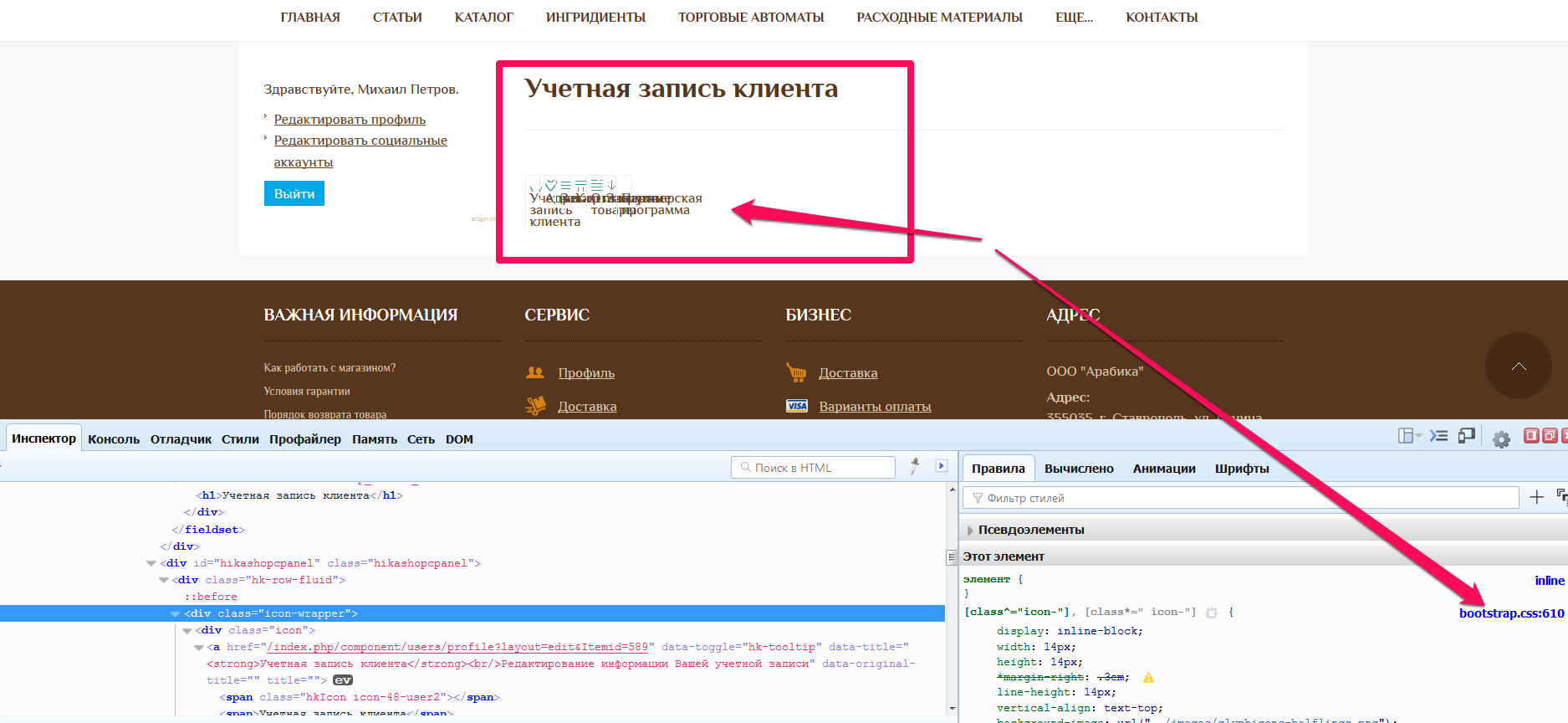1568x723 pixels.
Task: Expand the Псевдоэлементы section
Action: [970, 530]
